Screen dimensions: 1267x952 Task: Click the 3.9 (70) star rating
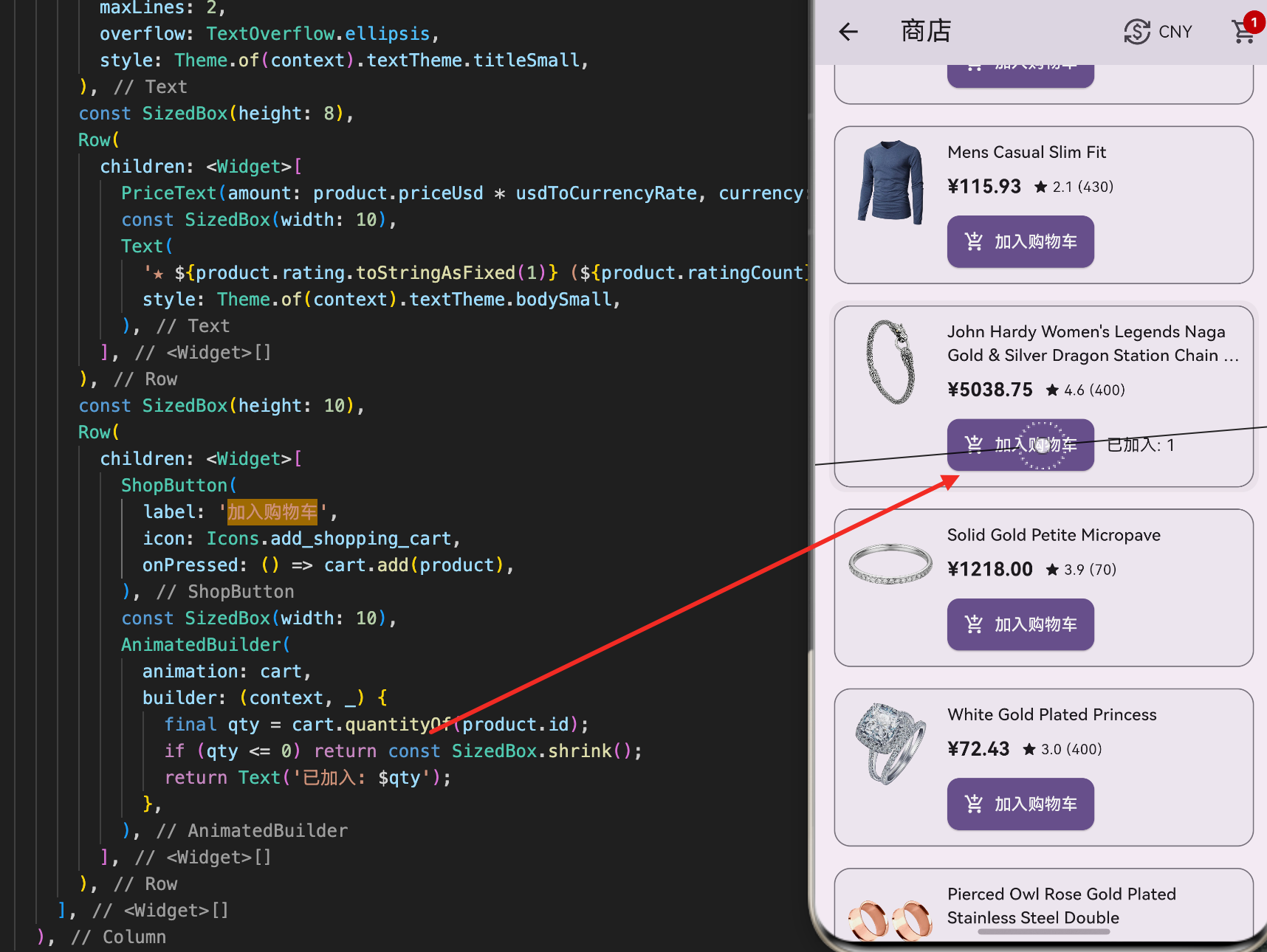1081,569
